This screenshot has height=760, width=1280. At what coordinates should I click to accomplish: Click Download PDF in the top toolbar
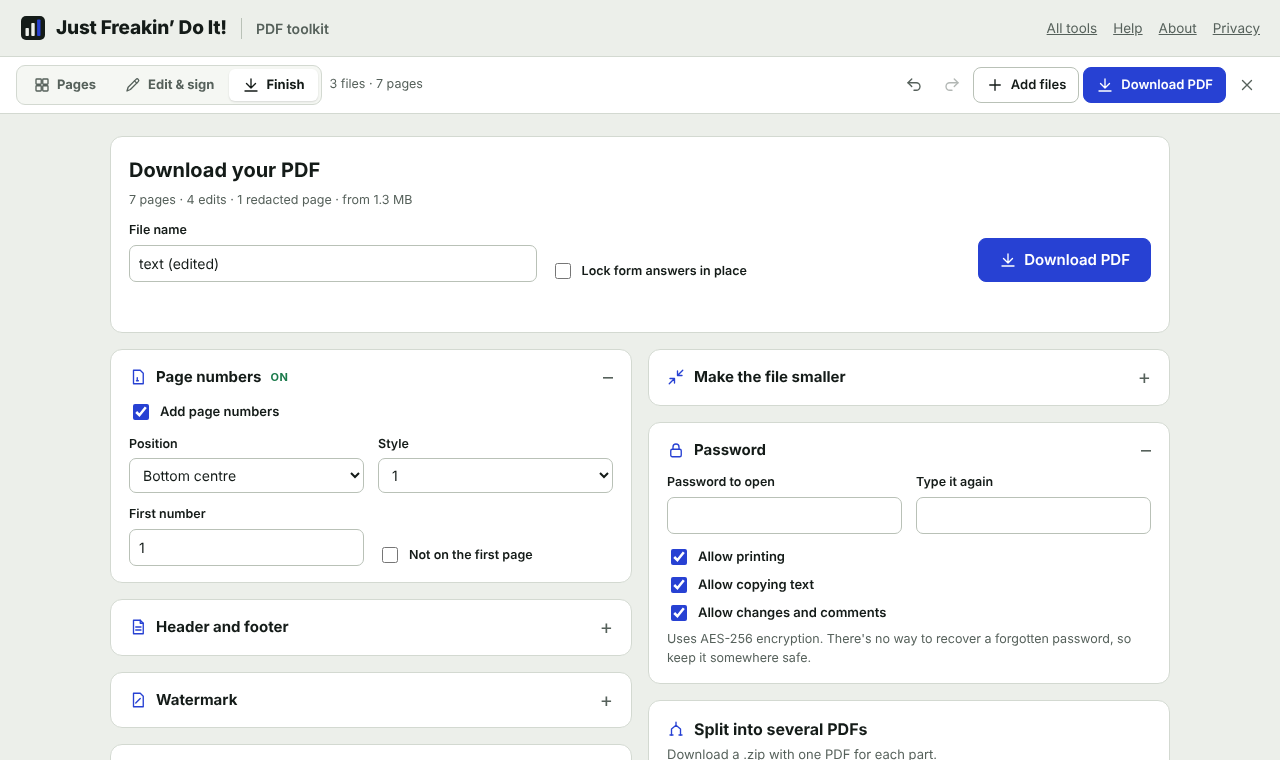coord(1154,85)
